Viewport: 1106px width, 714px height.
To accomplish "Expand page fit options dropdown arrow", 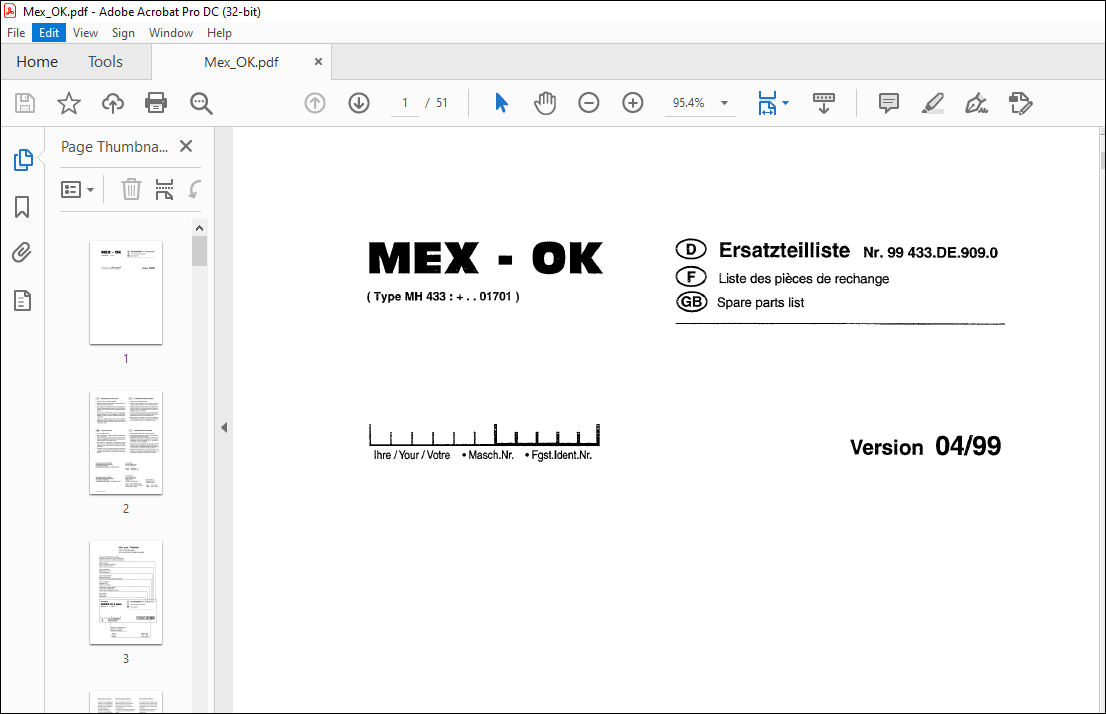I will [x=786, y=103].
